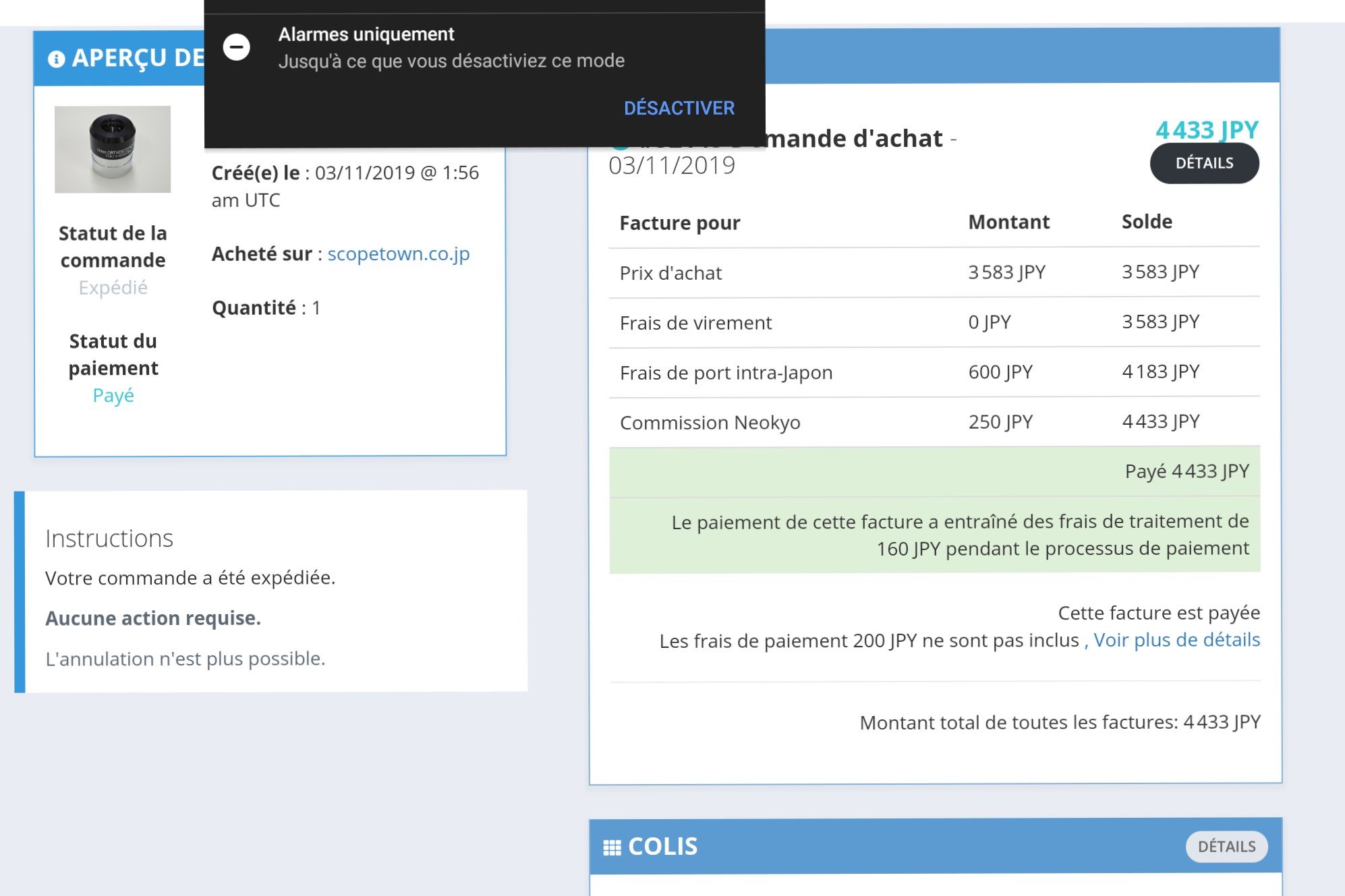Open the dark DÉTAILS button of the invoice
The width and height of the screenshot is (1345, 896).
[1204, 163]
